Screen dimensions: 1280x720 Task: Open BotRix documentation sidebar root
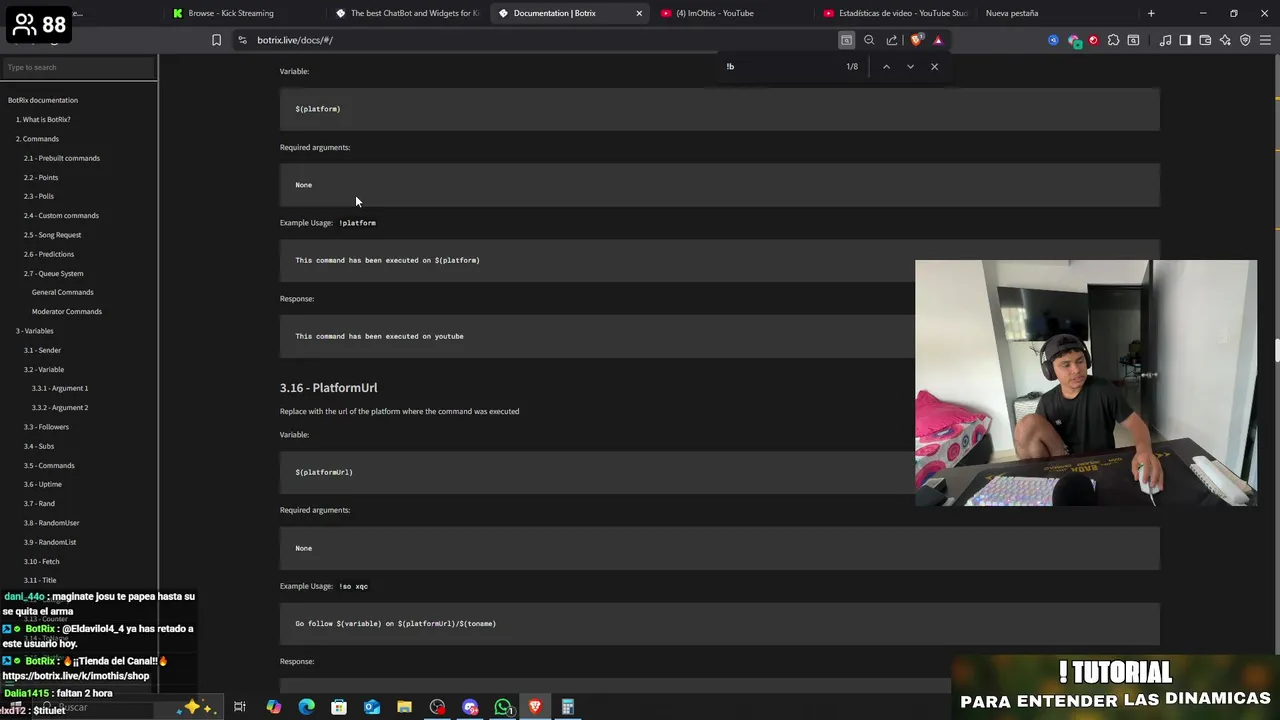(43, 100)
